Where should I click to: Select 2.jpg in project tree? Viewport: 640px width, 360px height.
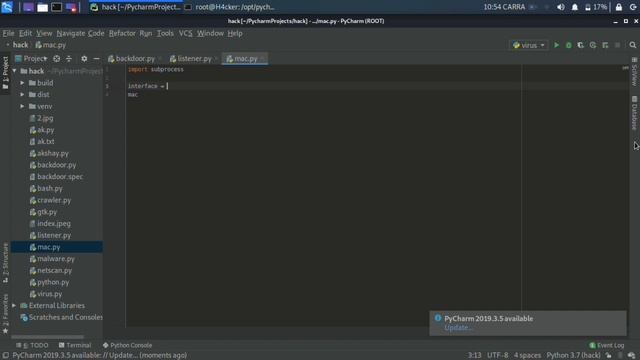pyautogui.click(x=45, y=118)
